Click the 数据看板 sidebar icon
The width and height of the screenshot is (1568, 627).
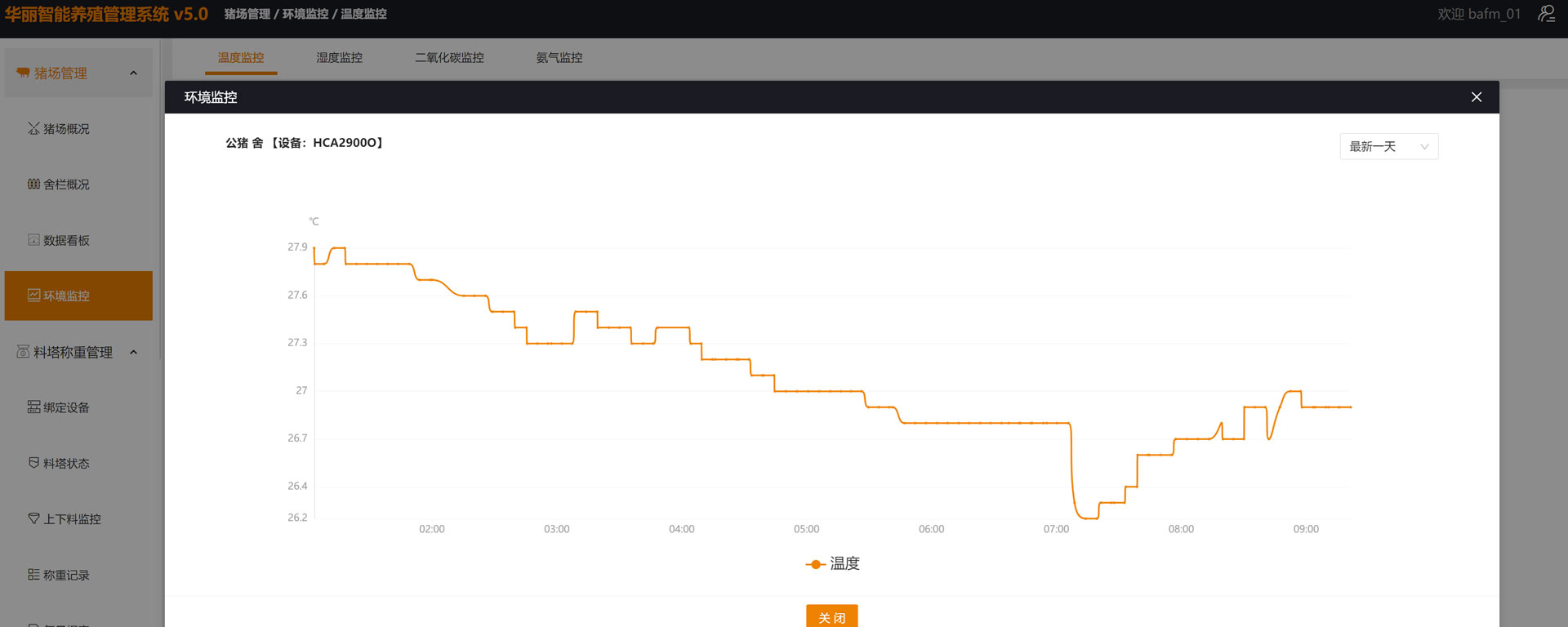point(33,239)
